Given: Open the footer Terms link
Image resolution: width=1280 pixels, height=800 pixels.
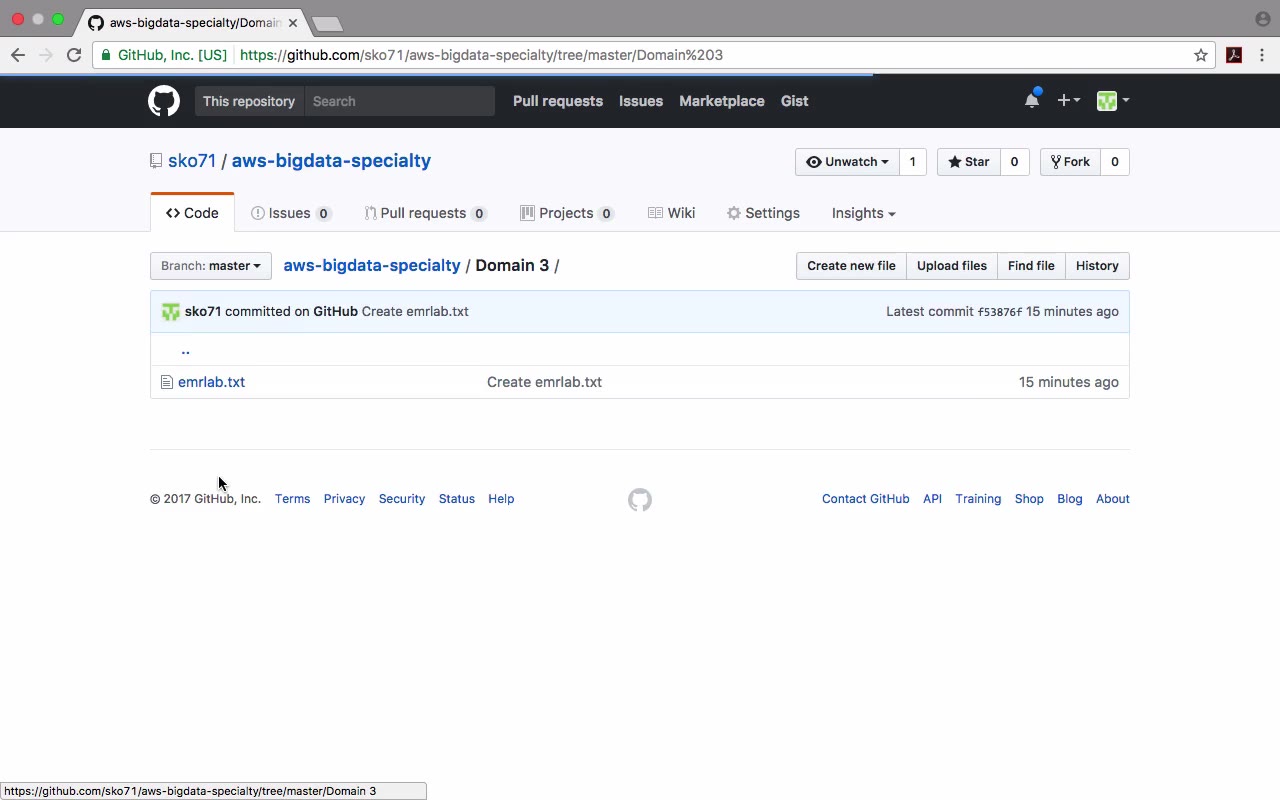Looking at the screenshot, I should click(292, 499).
